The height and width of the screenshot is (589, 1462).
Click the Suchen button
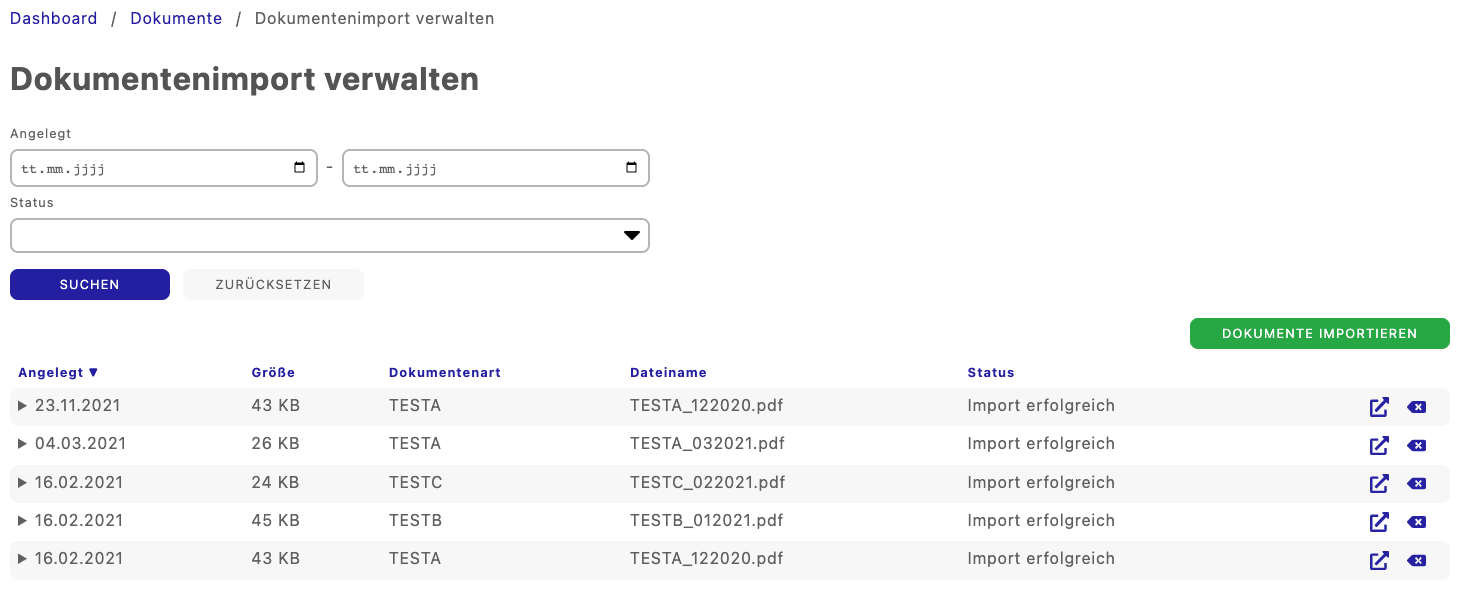90,285
